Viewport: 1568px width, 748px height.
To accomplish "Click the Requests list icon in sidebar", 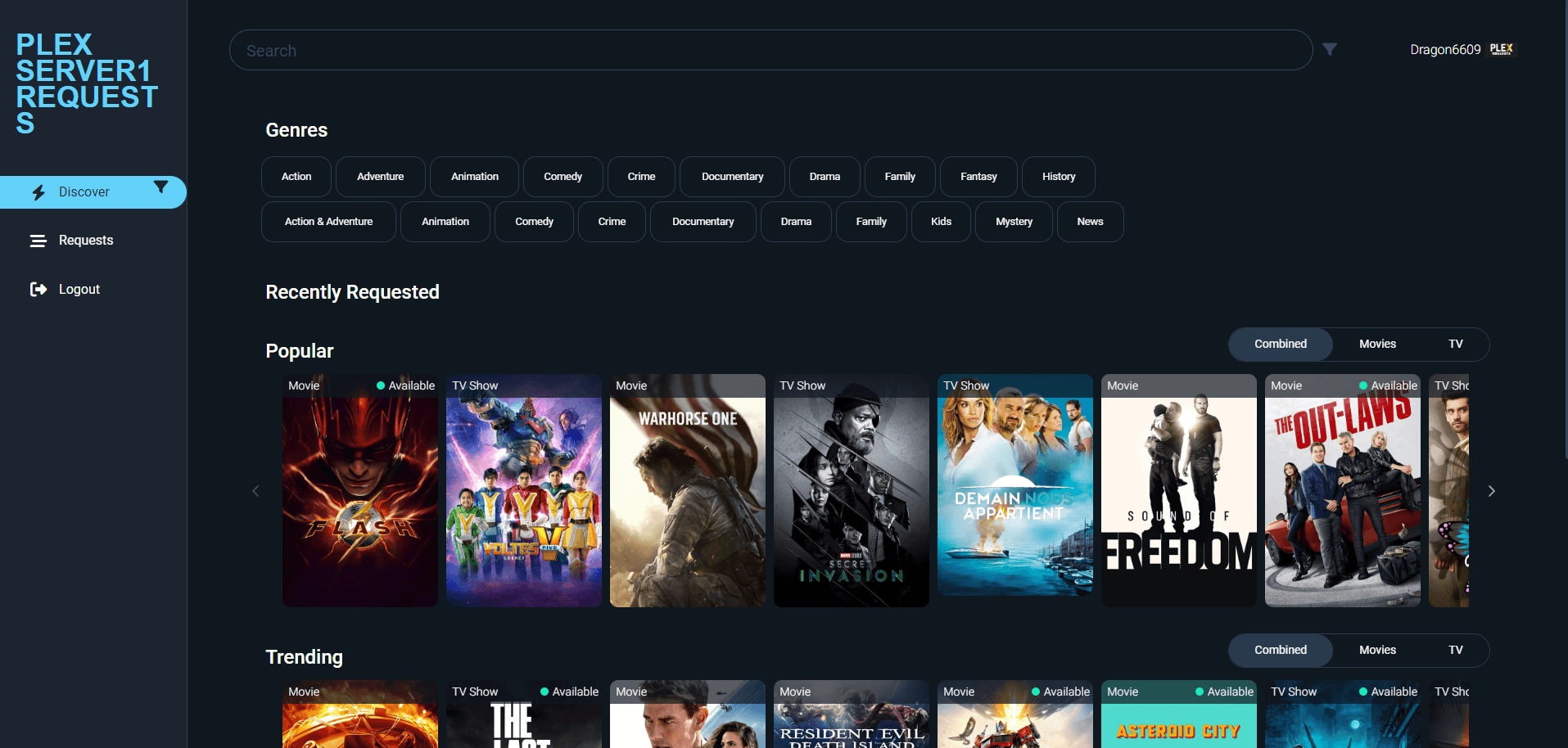I will [x=38, y=241].
